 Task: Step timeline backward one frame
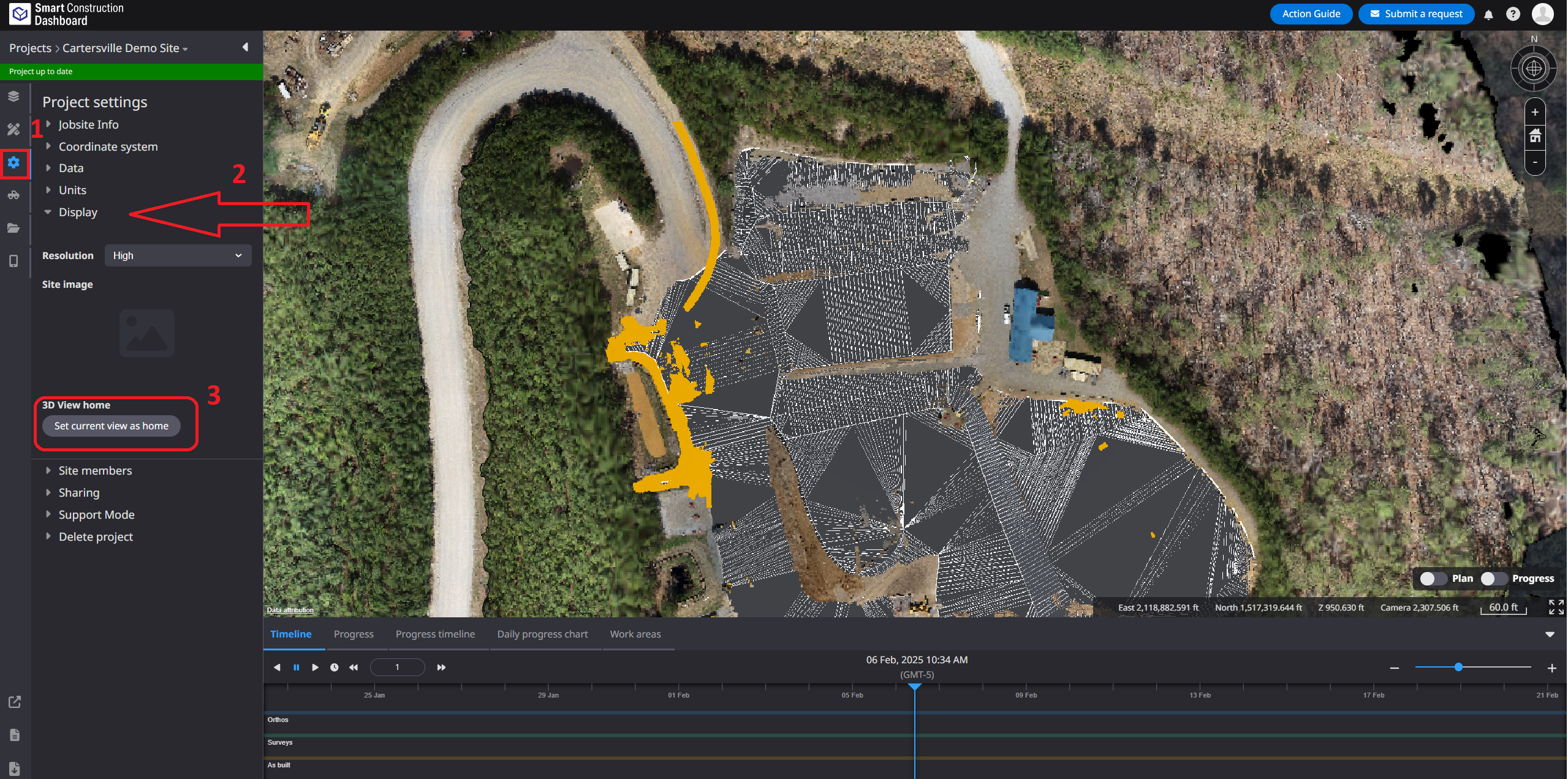(x=277, y=668)
